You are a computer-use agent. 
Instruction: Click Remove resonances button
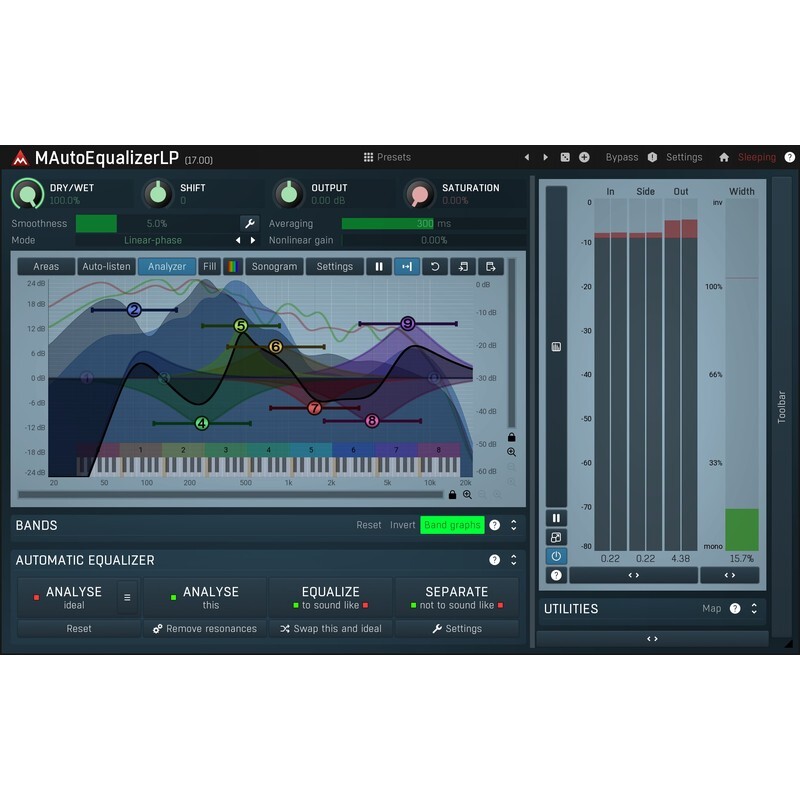click(x=205, y=629)
